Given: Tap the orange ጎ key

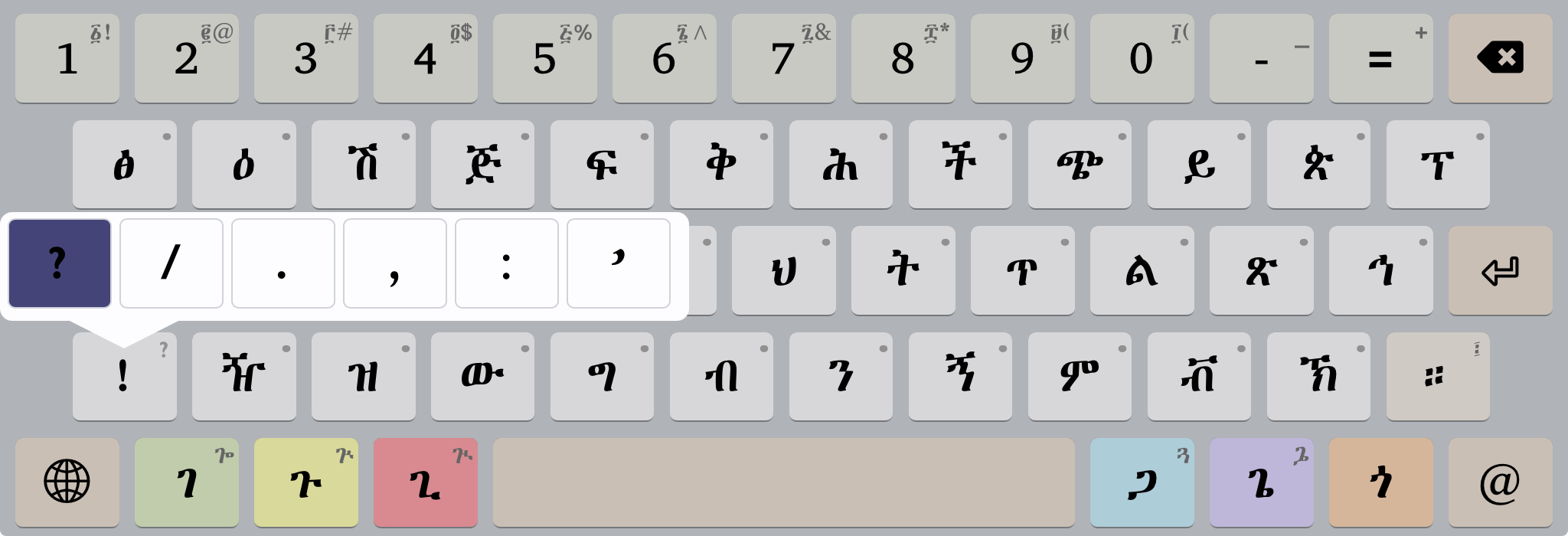Looking at the screenshot, I should tap(1381, 482).
